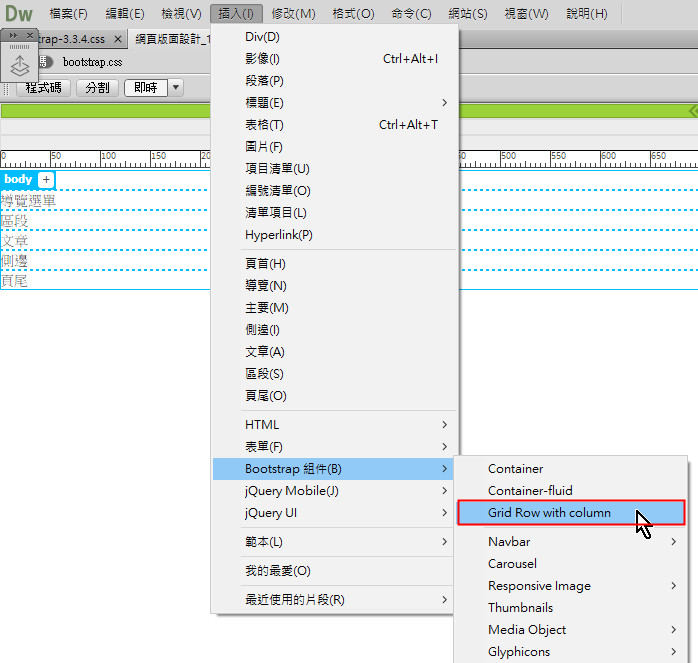The image size is (698, 663).
Task: Select Grid Row with column
Action: pyautogui.click(x=571, y=513)
